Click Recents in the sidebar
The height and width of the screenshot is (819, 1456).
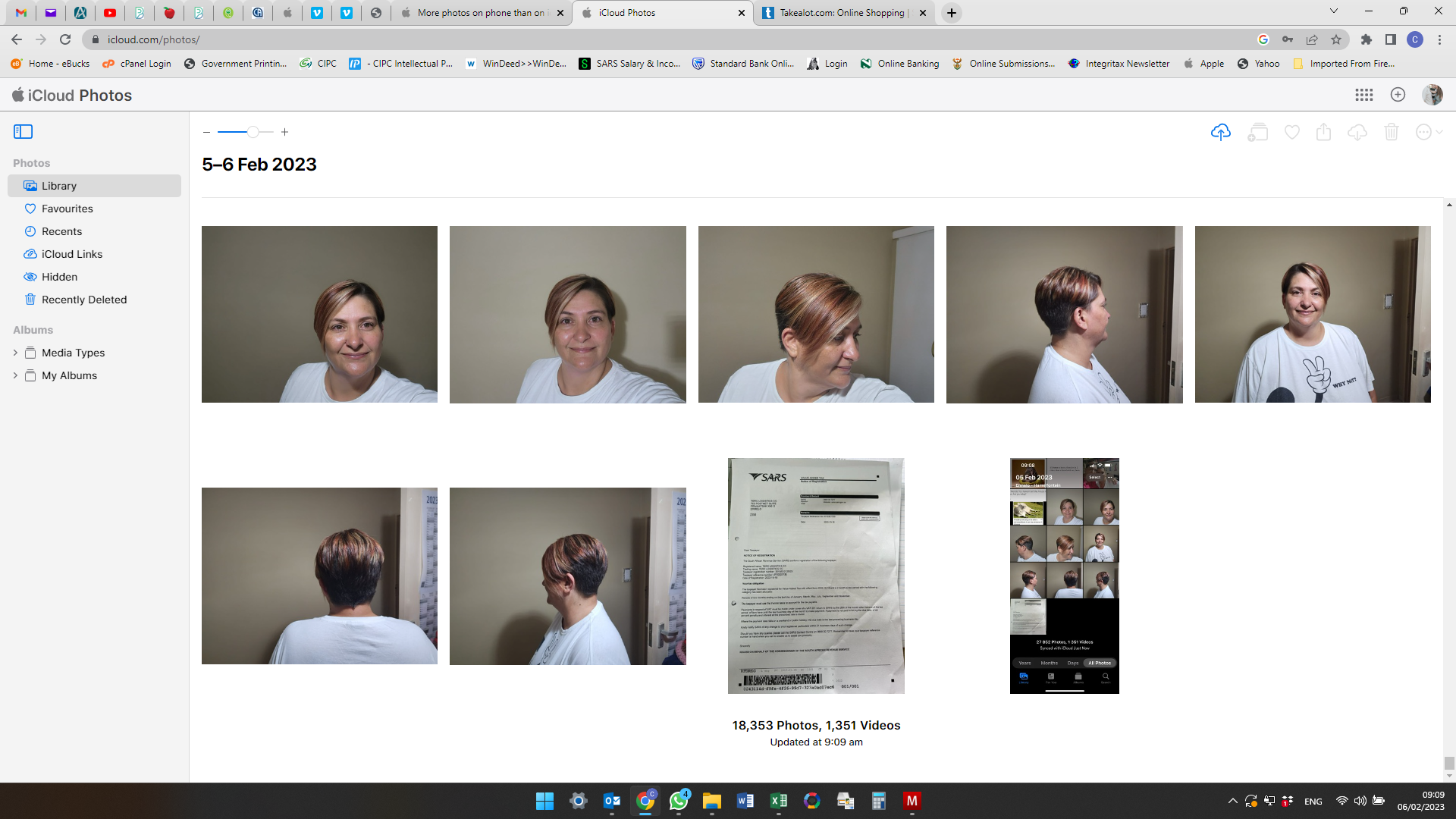[x=61, y=231]
